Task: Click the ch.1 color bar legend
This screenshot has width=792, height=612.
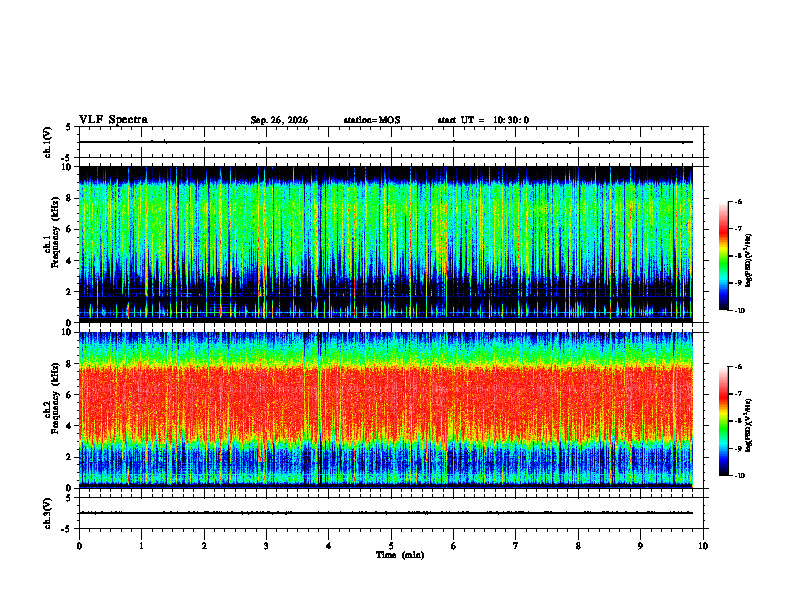Action: pyautogui.click(x=723, y=256)
